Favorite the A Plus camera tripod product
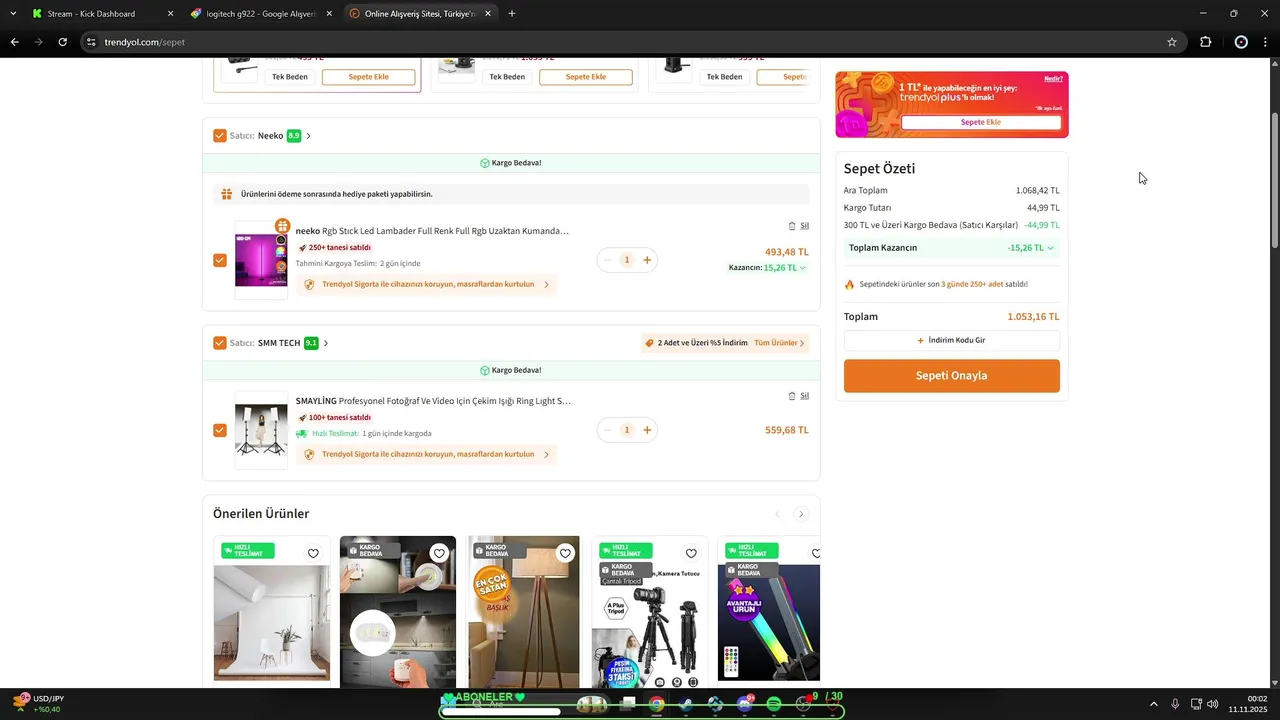This screenshot has width=1280, height=720. click(x=691, y=553)
